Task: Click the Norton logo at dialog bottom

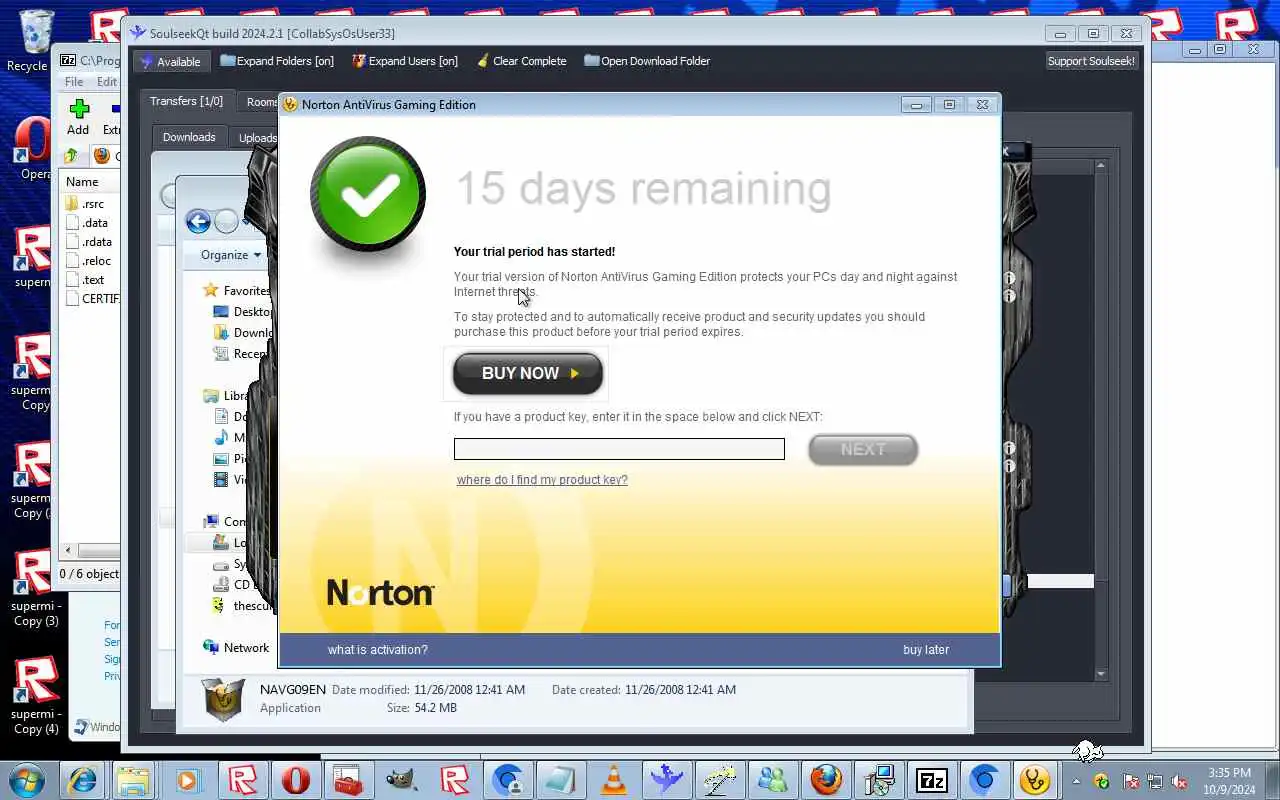Action: (x=380, y=592)
